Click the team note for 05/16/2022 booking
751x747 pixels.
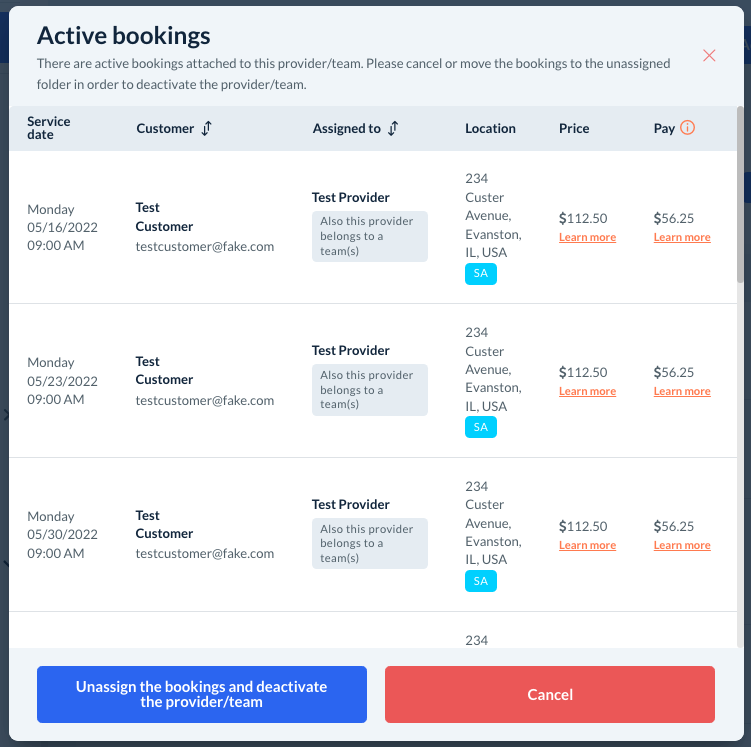(x=369, y=236)
